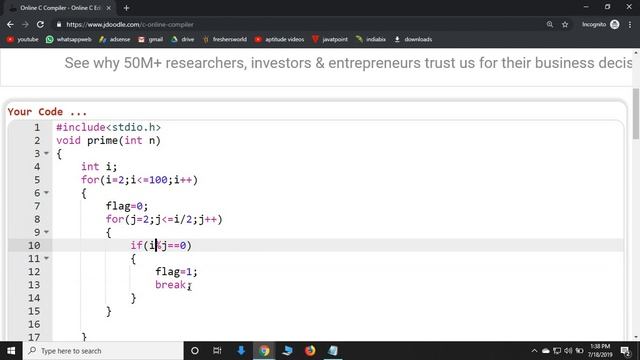Go back using the browser back arrow

click(10, 24)
